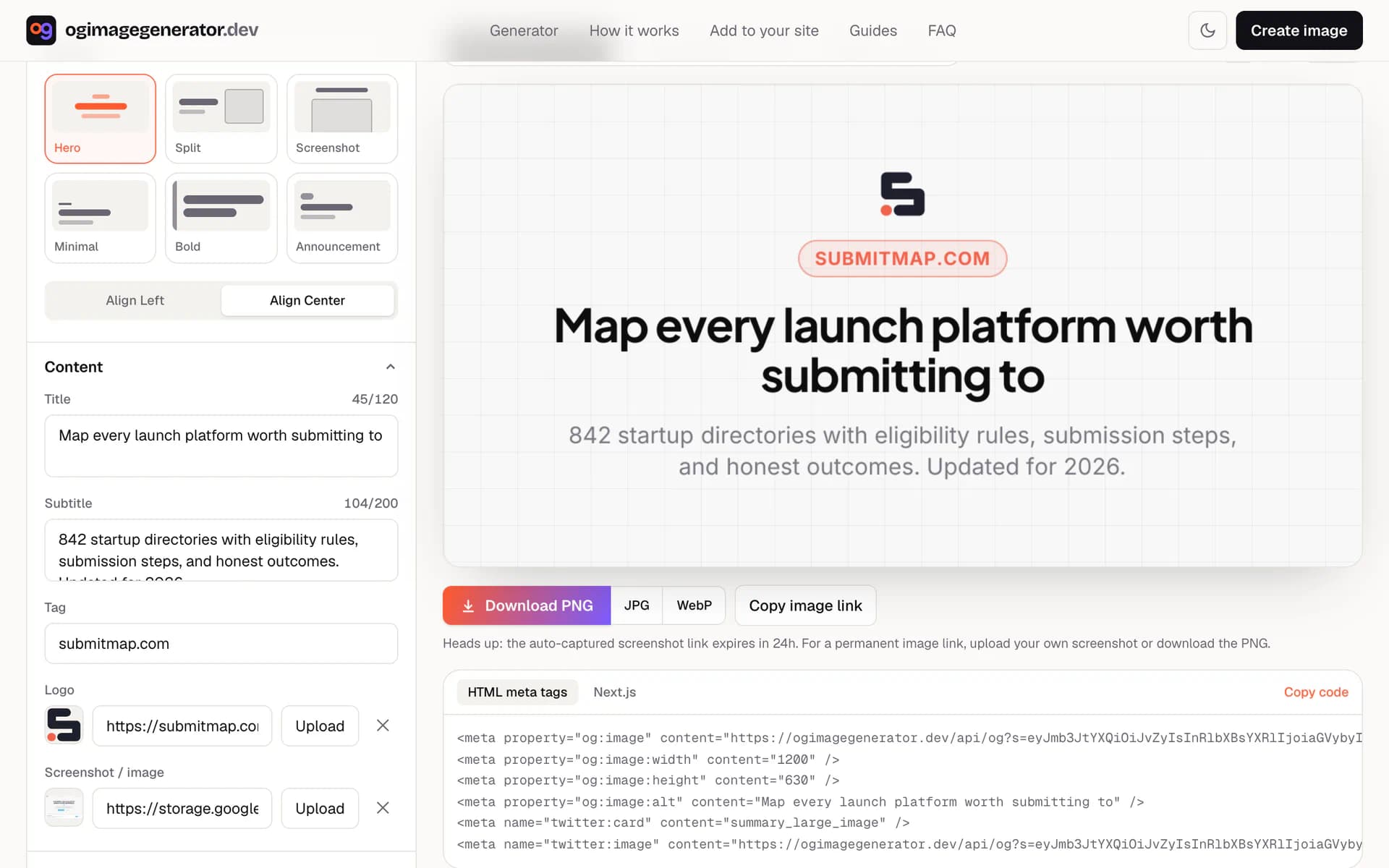Open the Generator nav link
This screenshot has width=1389, height=868.
[524, 30]
